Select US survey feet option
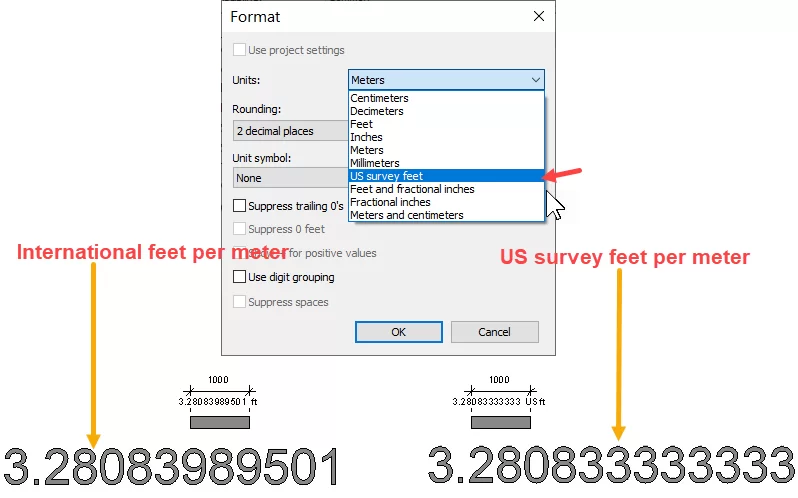This screenshot has width=798, height=498. [x=387, y=177]
